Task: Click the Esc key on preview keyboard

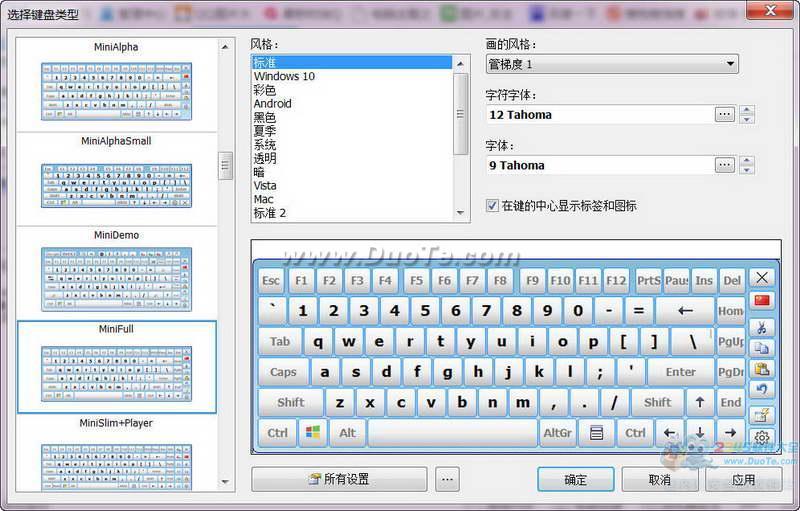Action: click(270, 280)
